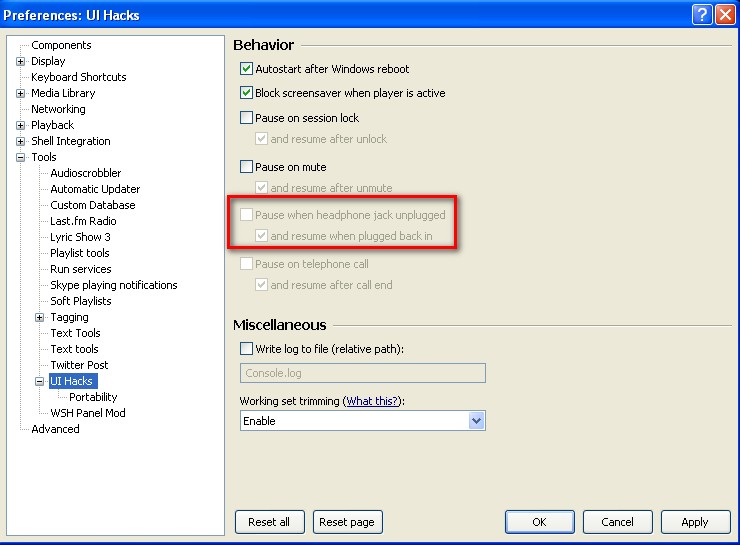Expand the Shell Integration node
Image resolution: width=740 pixels, height=545 pixels.
click(x=20, y=142)
